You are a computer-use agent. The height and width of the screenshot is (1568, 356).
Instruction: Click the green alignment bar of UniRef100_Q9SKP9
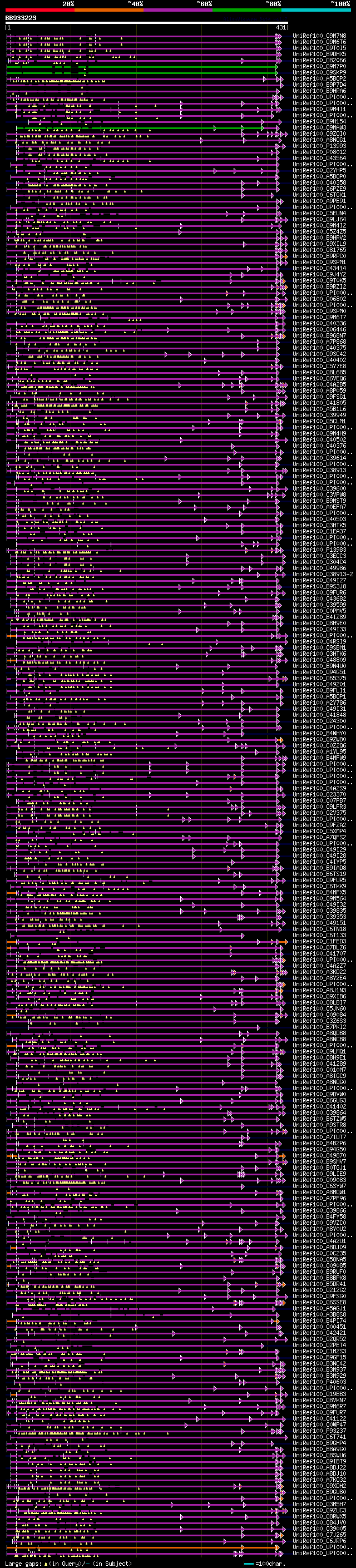(x=142, y=73)
